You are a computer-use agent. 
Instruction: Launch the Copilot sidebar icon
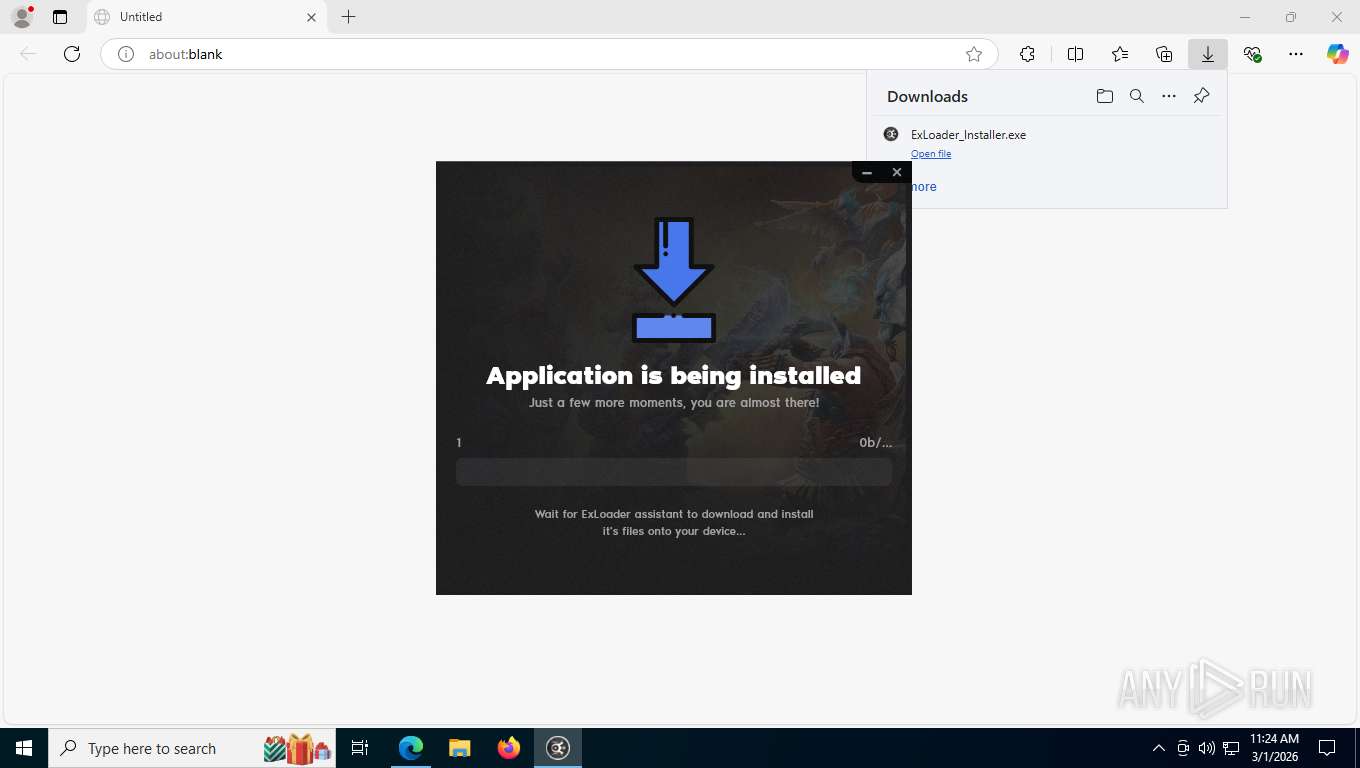[x=1338, y=54]
